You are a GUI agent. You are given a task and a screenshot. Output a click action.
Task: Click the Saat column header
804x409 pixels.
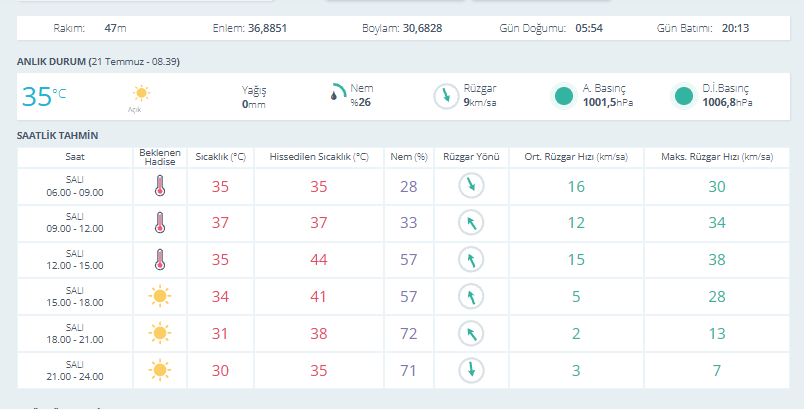75,157
